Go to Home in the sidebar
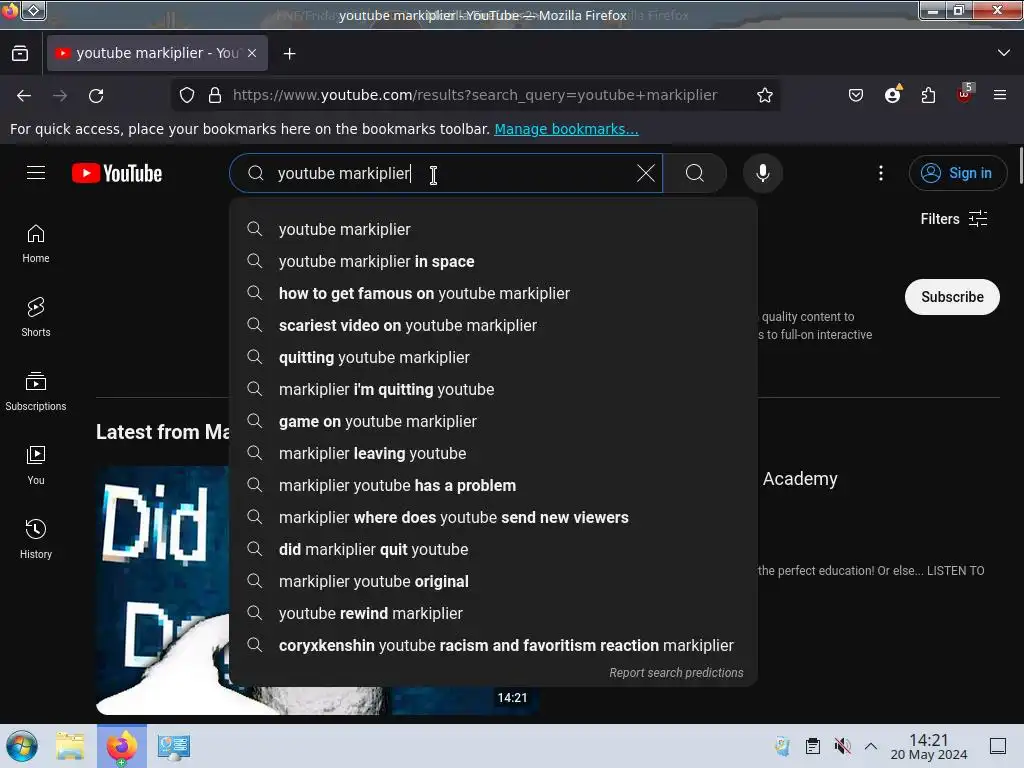 coord(36,244)
